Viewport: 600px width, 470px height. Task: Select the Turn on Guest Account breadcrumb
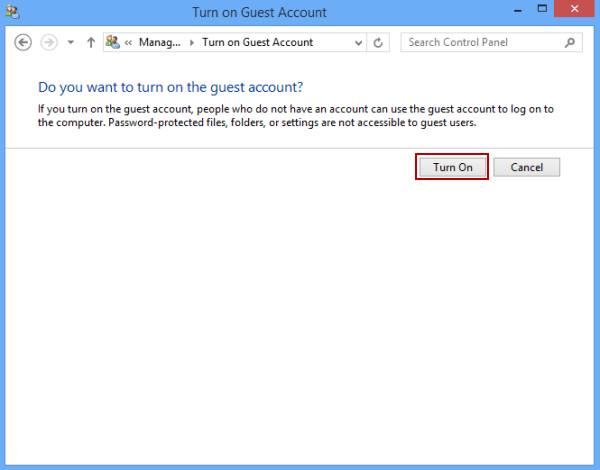(257, 43)
